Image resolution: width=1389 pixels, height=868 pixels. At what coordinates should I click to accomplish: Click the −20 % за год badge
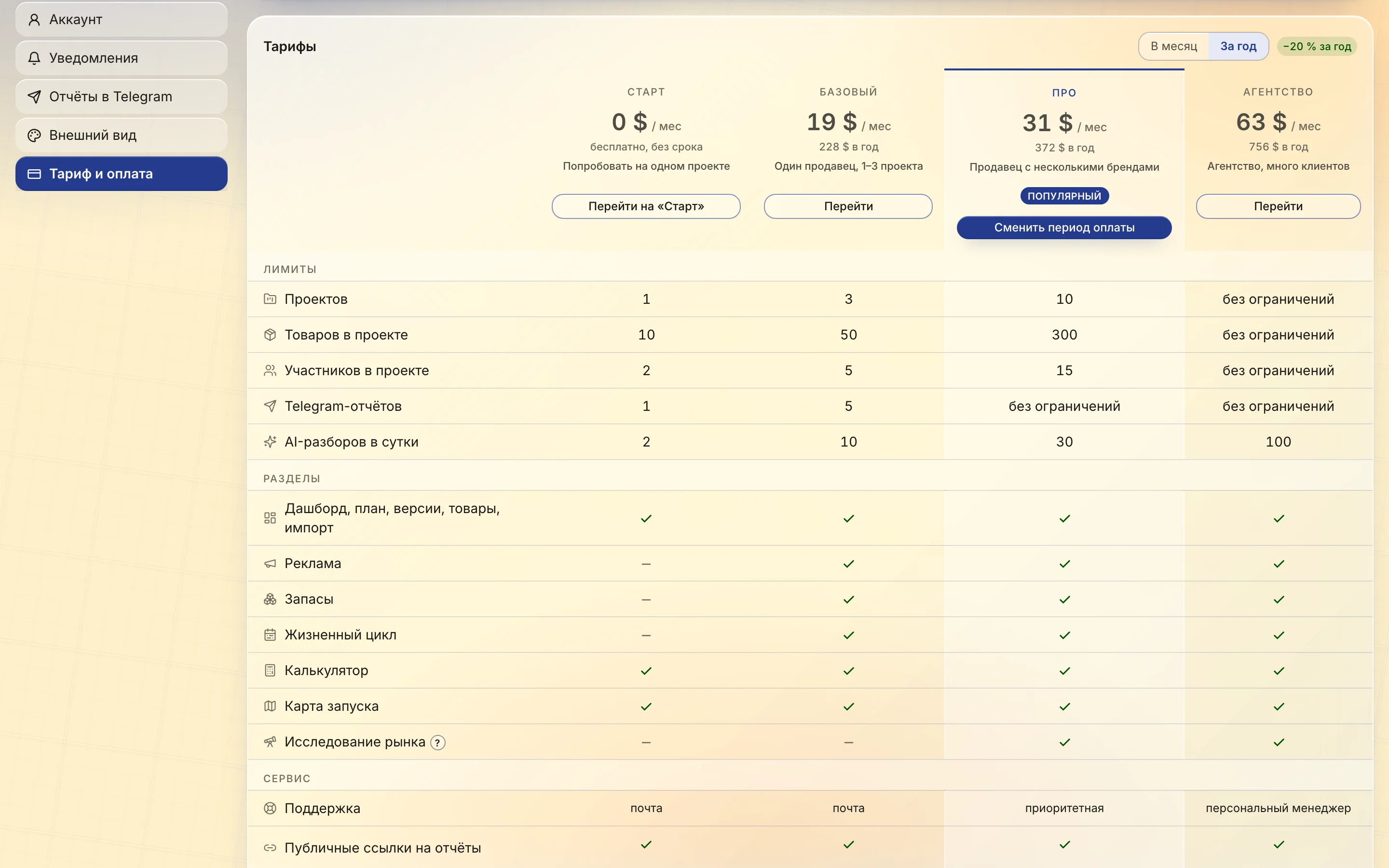point(1317,46)
